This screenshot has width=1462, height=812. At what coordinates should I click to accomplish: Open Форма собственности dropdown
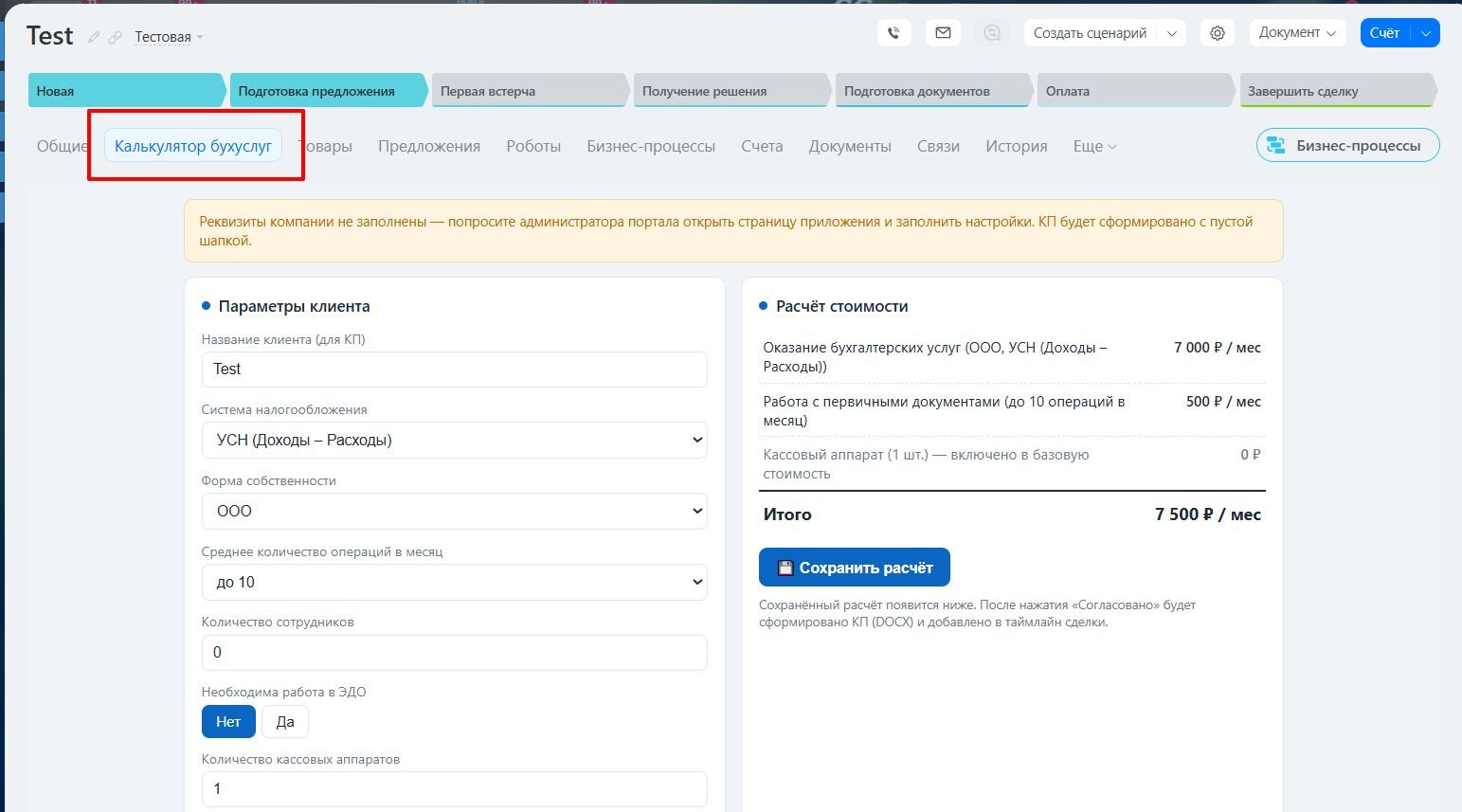tap(455, 511)
